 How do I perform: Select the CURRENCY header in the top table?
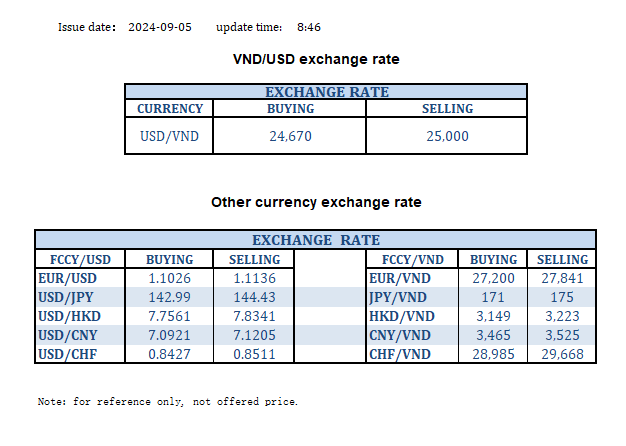(x=170, y=109)
